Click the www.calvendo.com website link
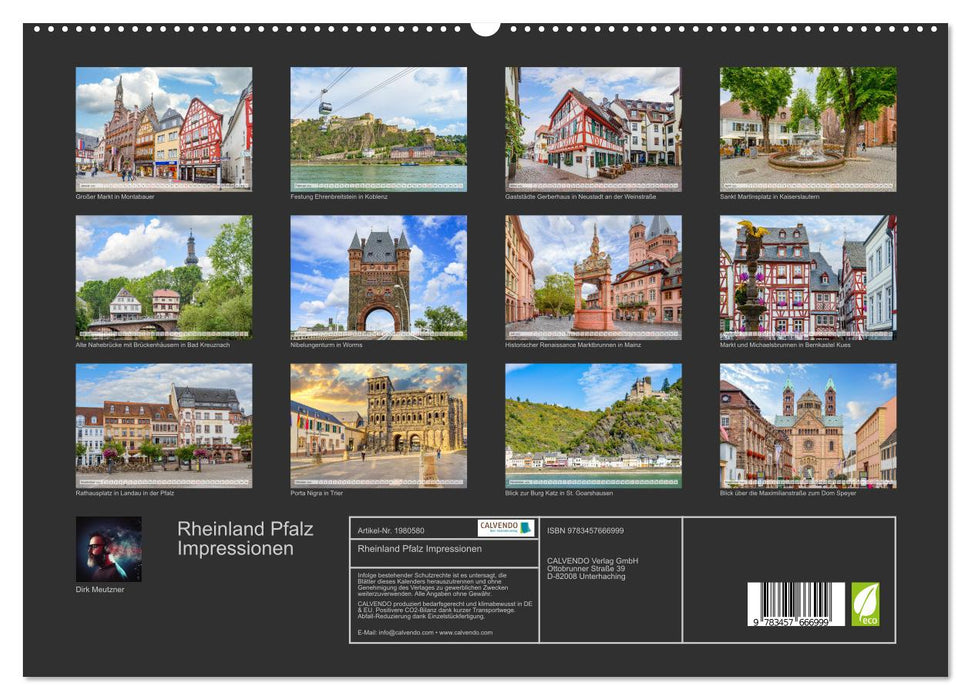The image size is (971, 700). tap(466, 633)
